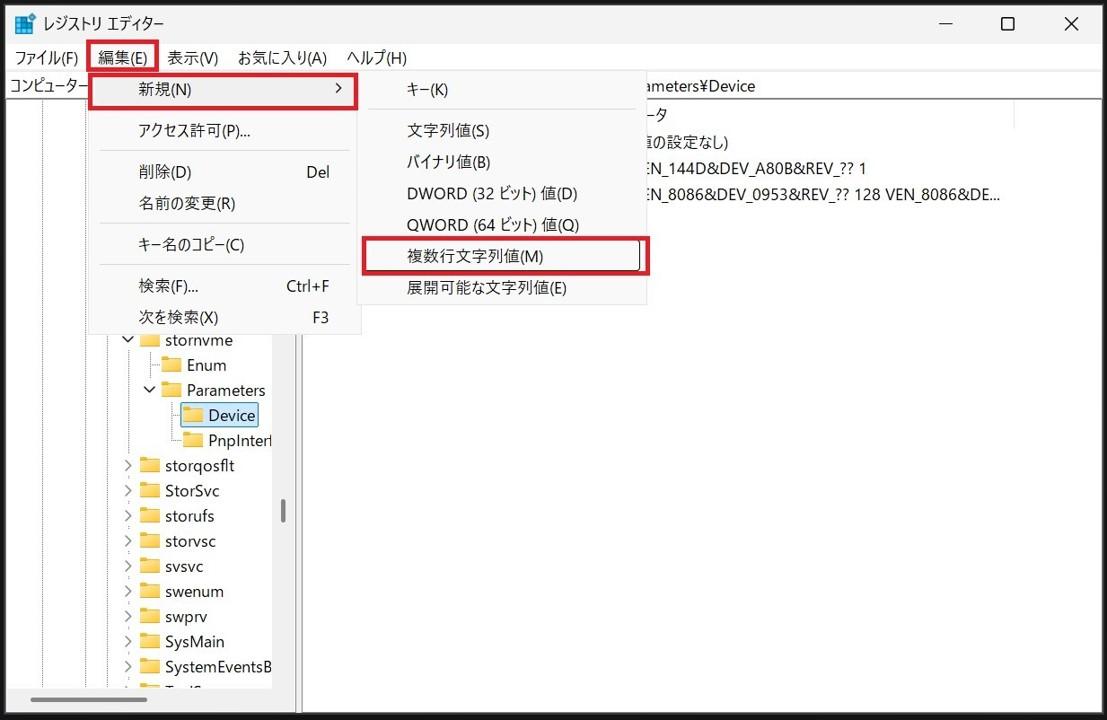Expand the svsvc tree node
Screen dimensions: 1107x720
[x=128, y=566]
